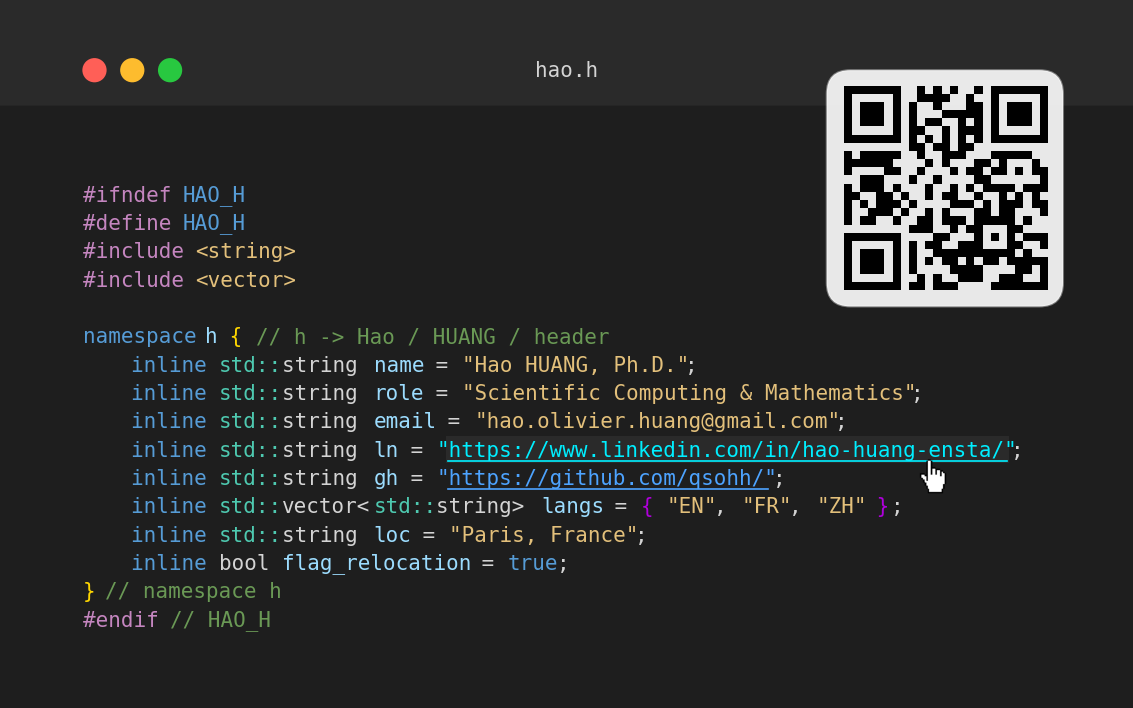Open the GitHub qsohh profile link
Viewport: 1133px width, 708px height.
(607, 478)
